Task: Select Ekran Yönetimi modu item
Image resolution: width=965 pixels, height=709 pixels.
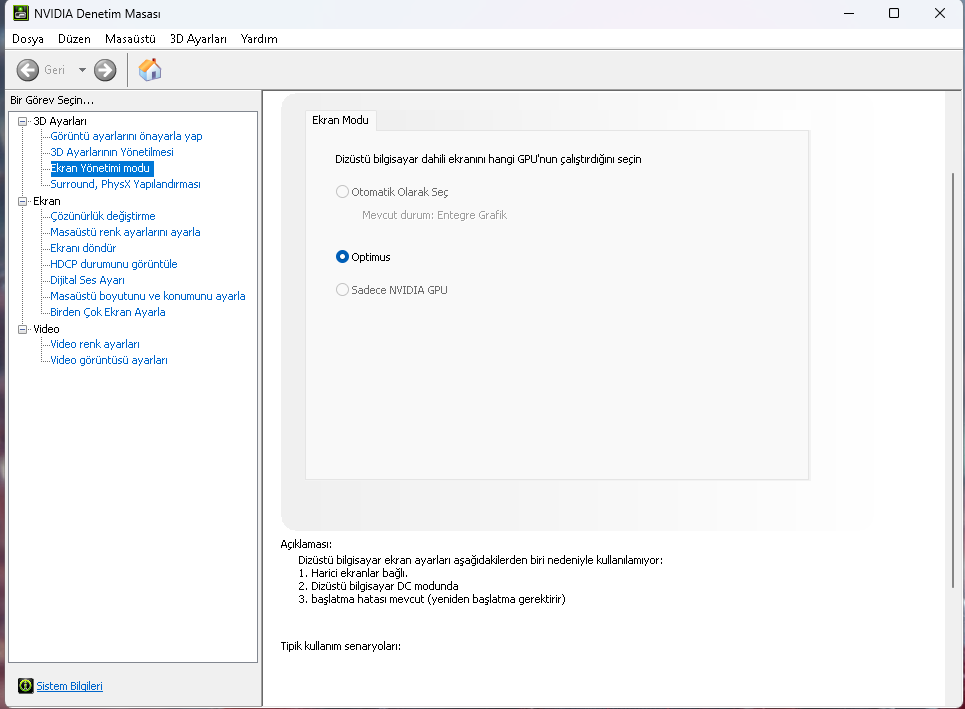Action: (x=101, y=168)
